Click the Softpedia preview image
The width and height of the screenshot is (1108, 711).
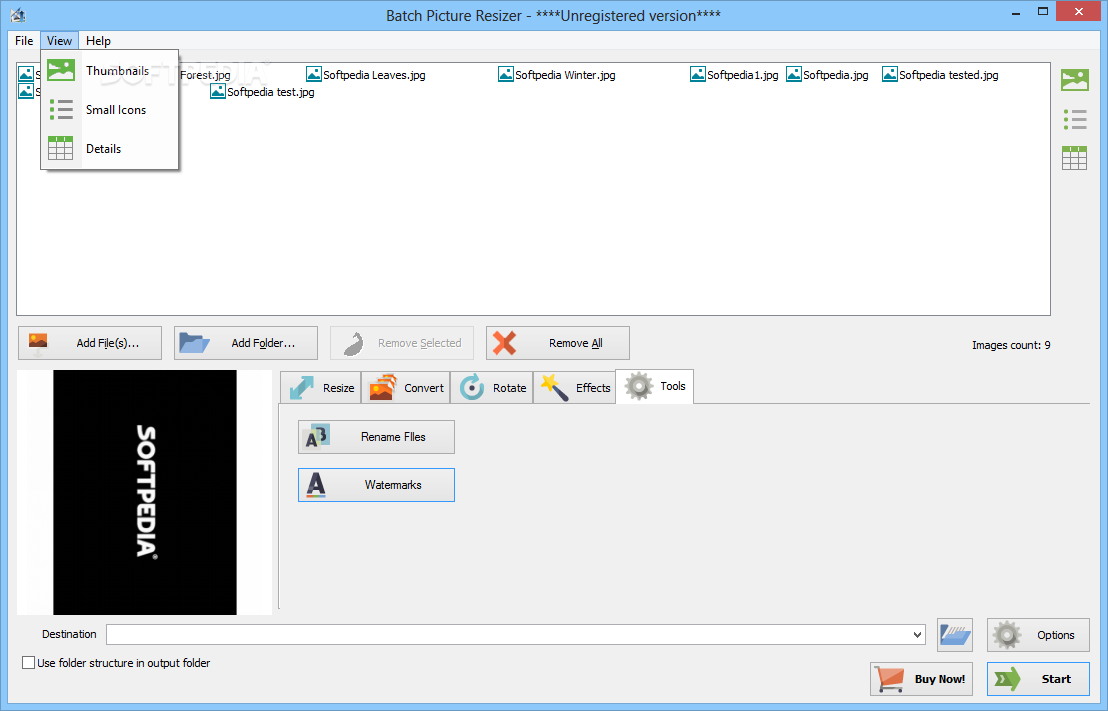click(x=145, y=493)
